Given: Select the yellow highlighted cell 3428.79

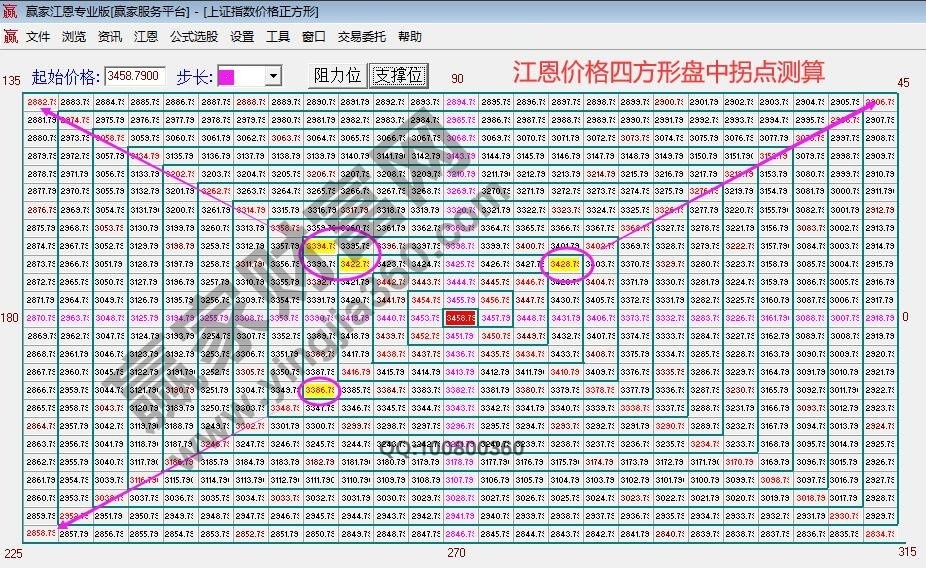Looking at the screenshot, I should click(x=566, y=264).
